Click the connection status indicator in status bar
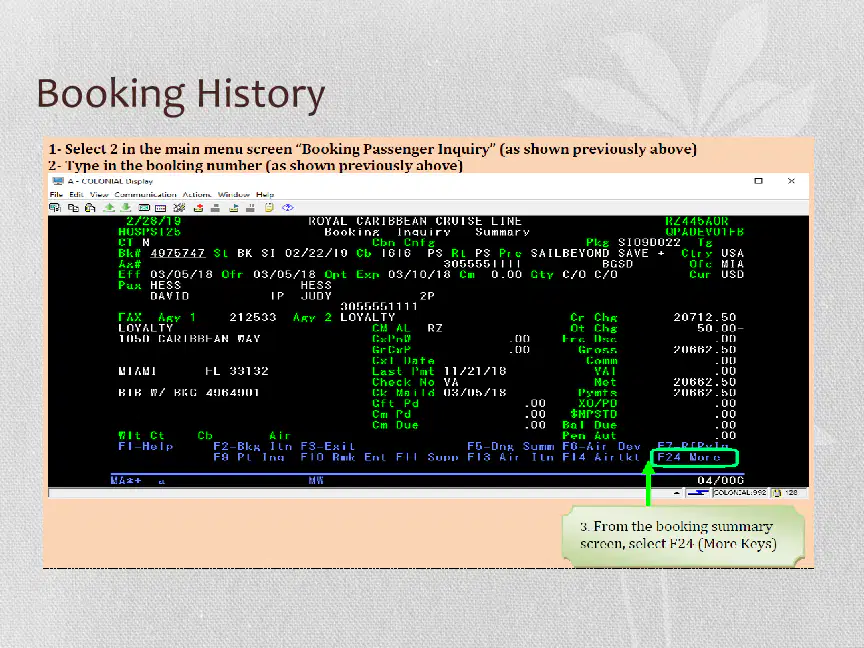The image size is (864, 648). 698,493
